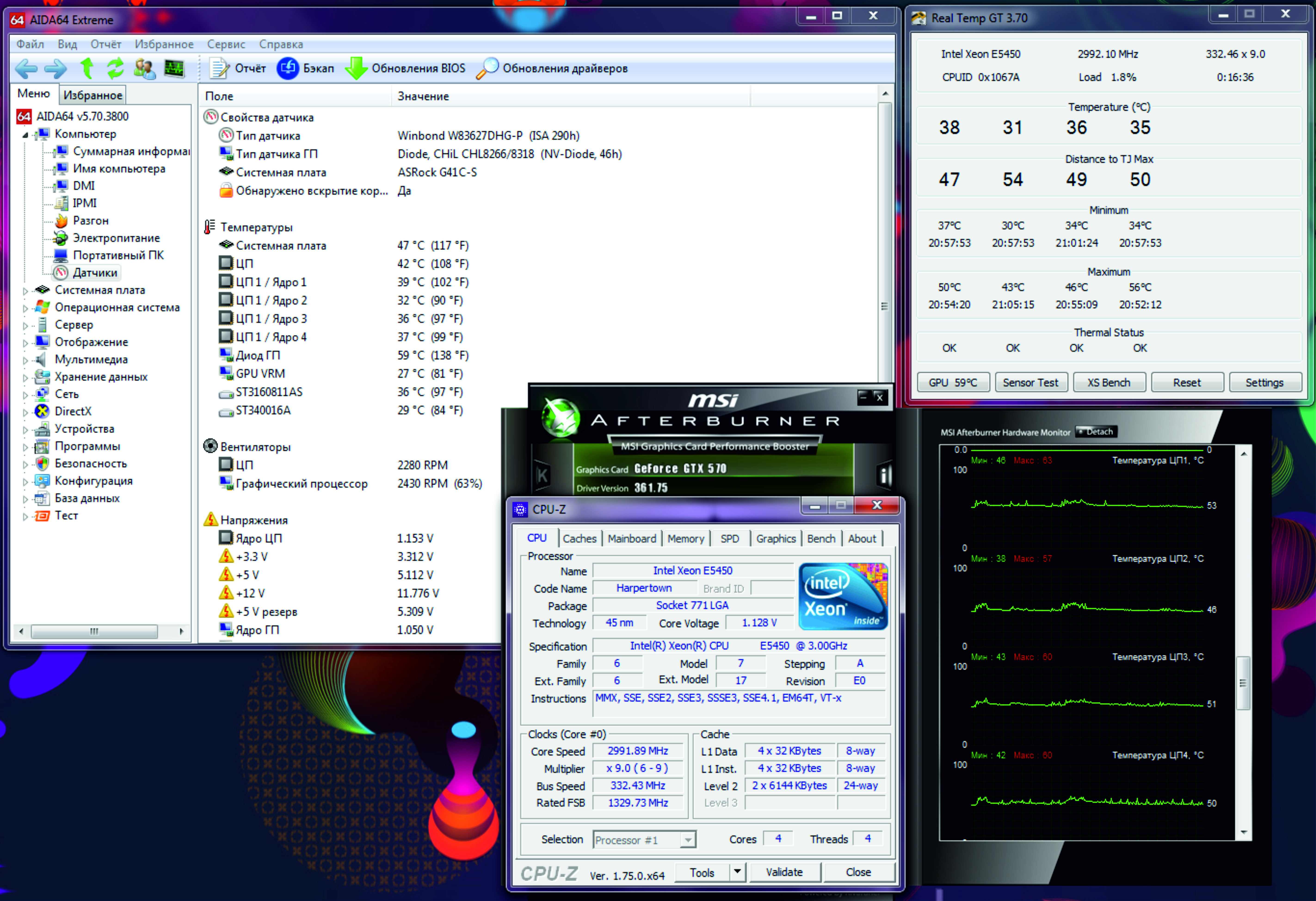
Task: Expand the Системная плата tree node
Action: click(25, 291)
